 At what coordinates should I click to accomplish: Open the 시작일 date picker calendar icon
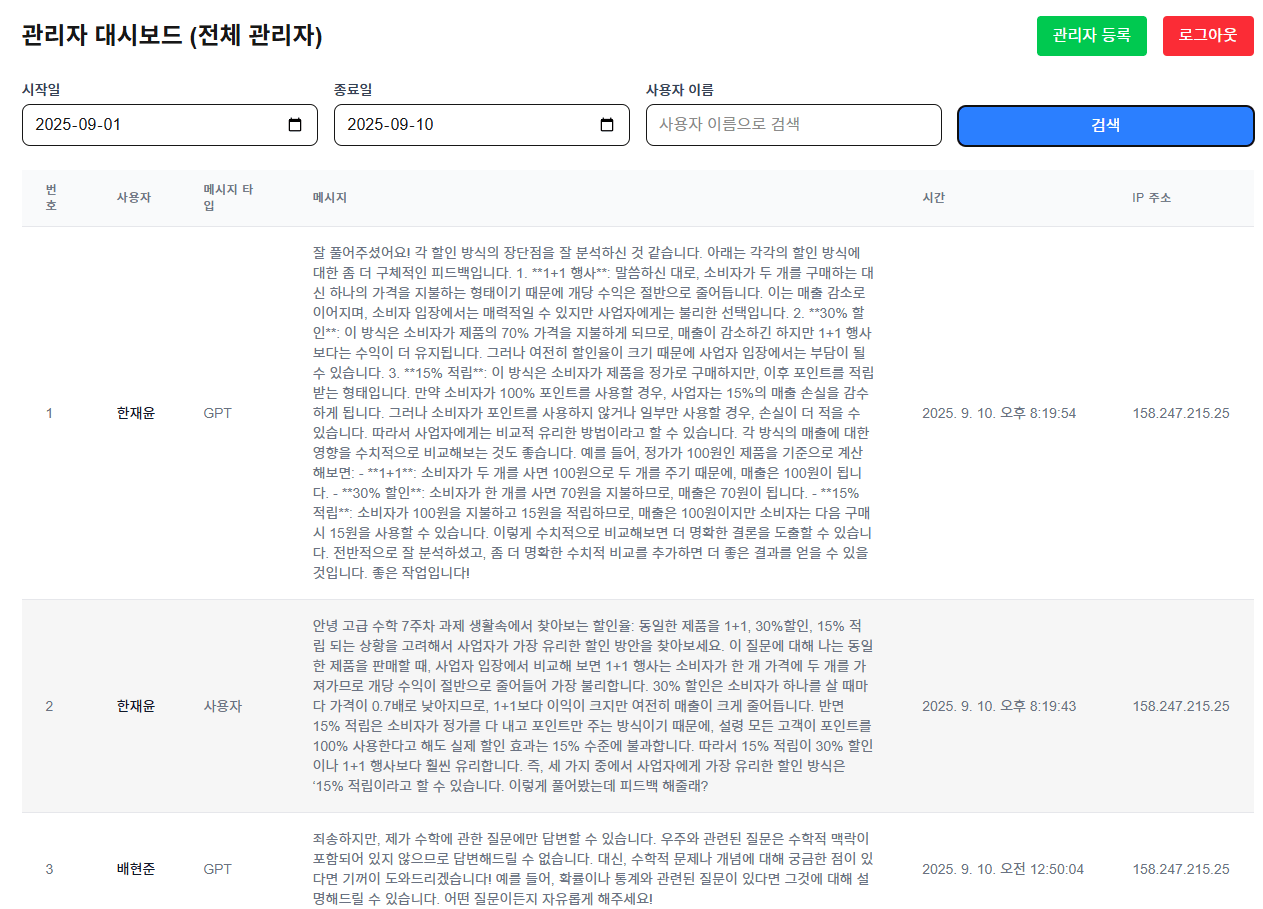(x=297, y=124)
